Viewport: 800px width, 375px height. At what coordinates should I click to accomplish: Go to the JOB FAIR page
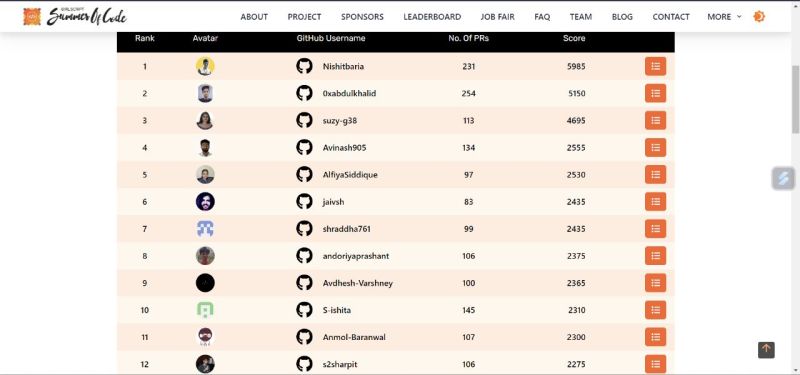point(497,17)
